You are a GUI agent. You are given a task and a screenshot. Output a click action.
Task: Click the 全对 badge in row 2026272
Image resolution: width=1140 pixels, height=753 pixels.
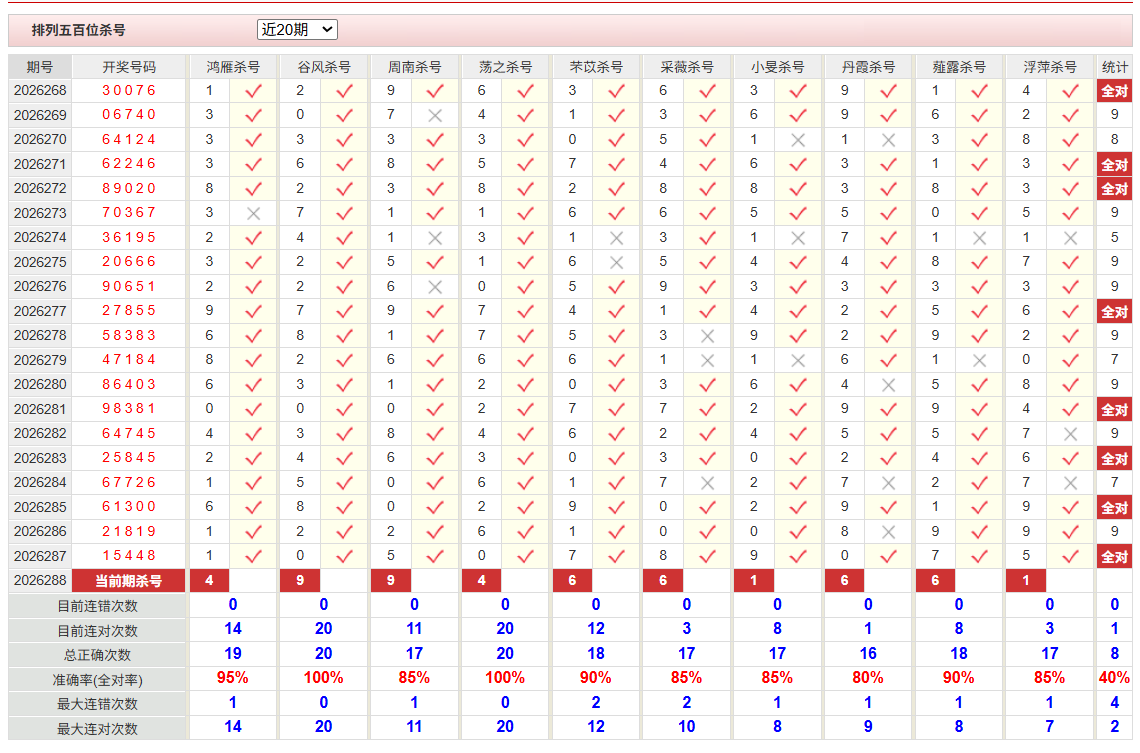pos(1115,189)
